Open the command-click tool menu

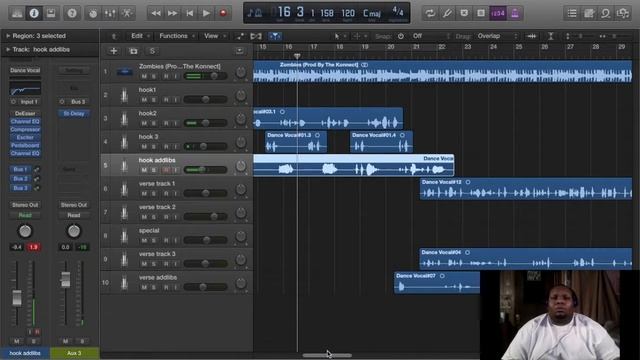pos(359,36)
